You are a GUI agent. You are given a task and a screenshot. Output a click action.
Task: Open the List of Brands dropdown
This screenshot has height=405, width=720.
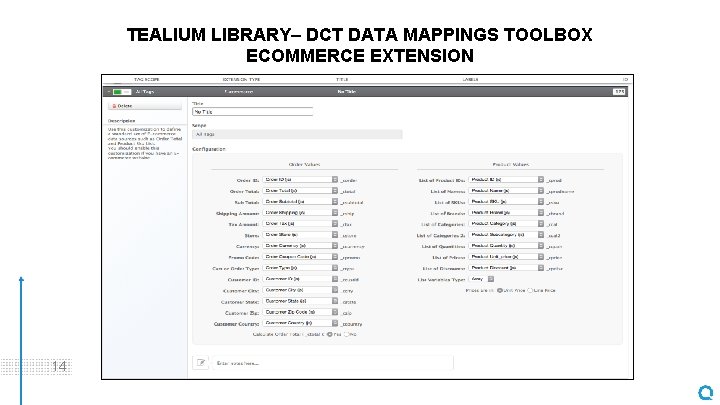click(506, 213)
